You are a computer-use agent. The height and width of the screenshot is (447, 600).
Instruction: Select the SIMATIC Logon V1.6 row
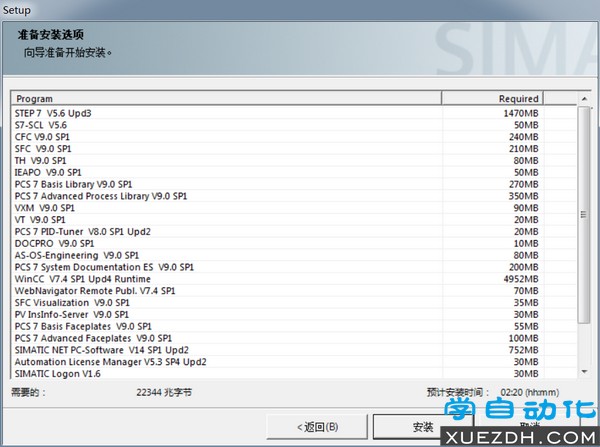(x=293, y=374)
